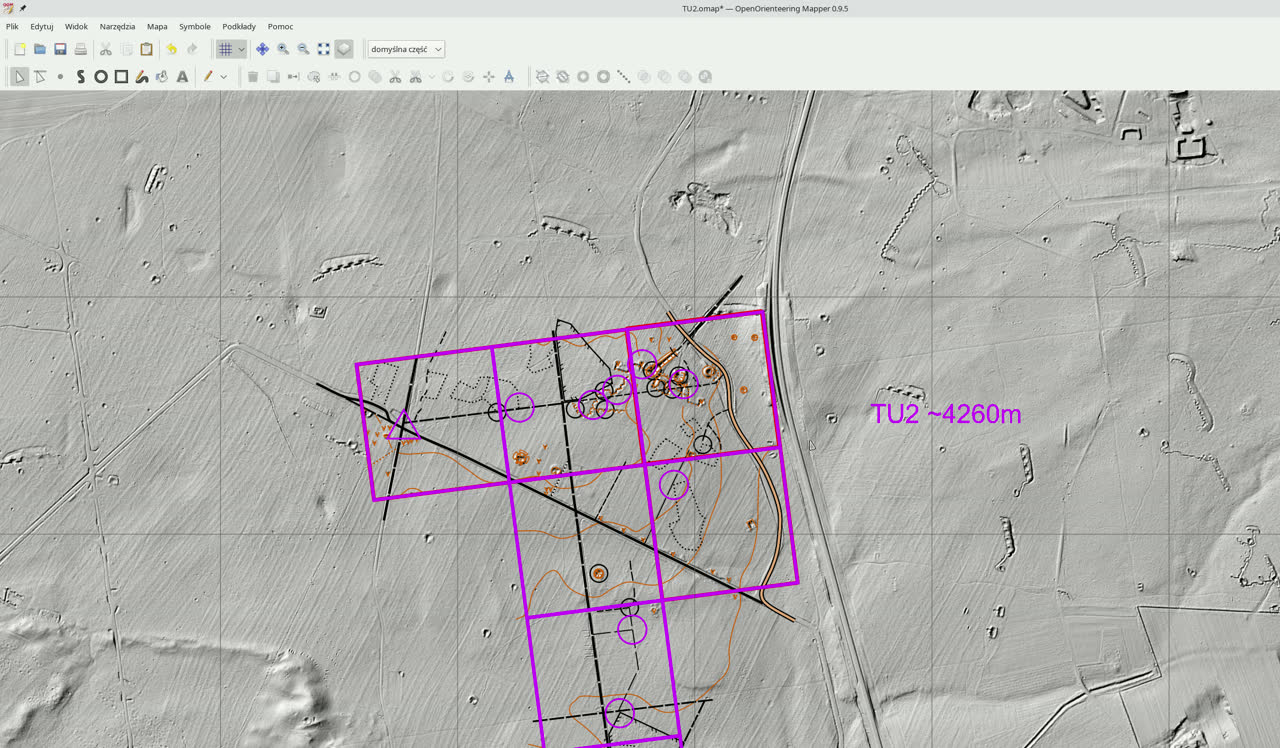This screenshot has width=1280, height=748.
Task: Select the Scale objects arrows tool
Action: click(488, 76)
